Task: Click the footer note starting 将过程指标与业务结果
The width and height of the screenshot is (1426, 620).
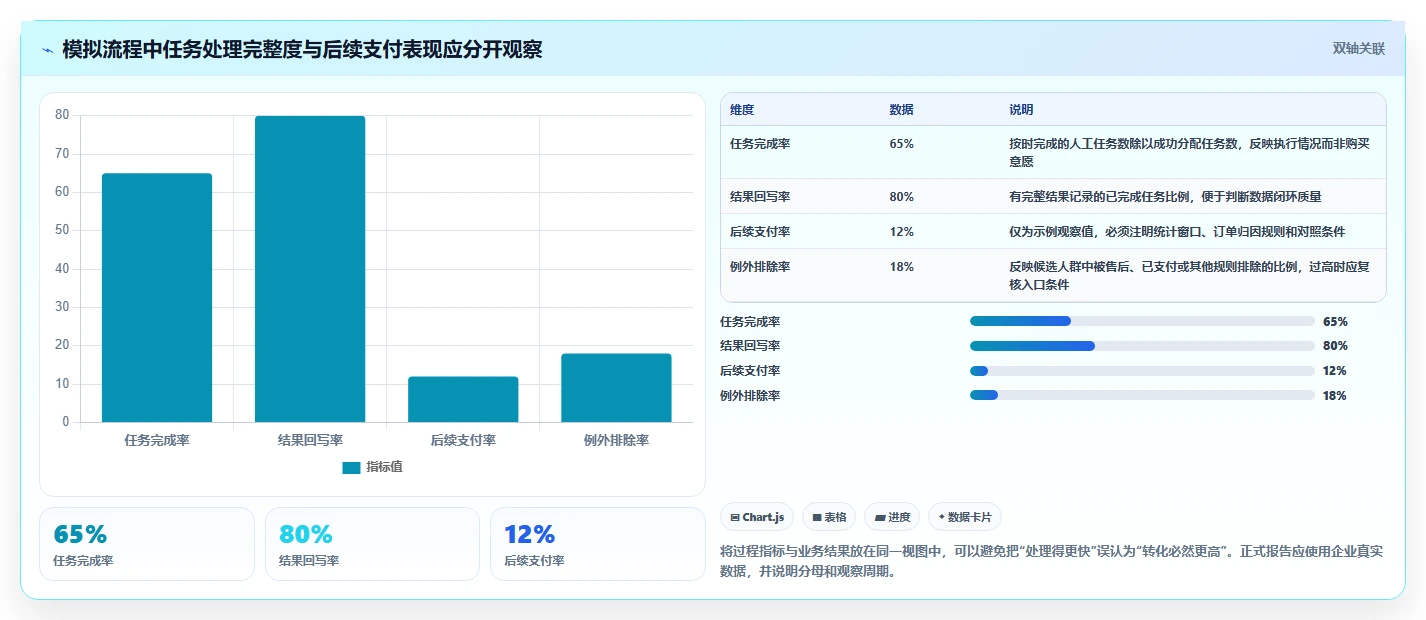Action: (1052, 562)
